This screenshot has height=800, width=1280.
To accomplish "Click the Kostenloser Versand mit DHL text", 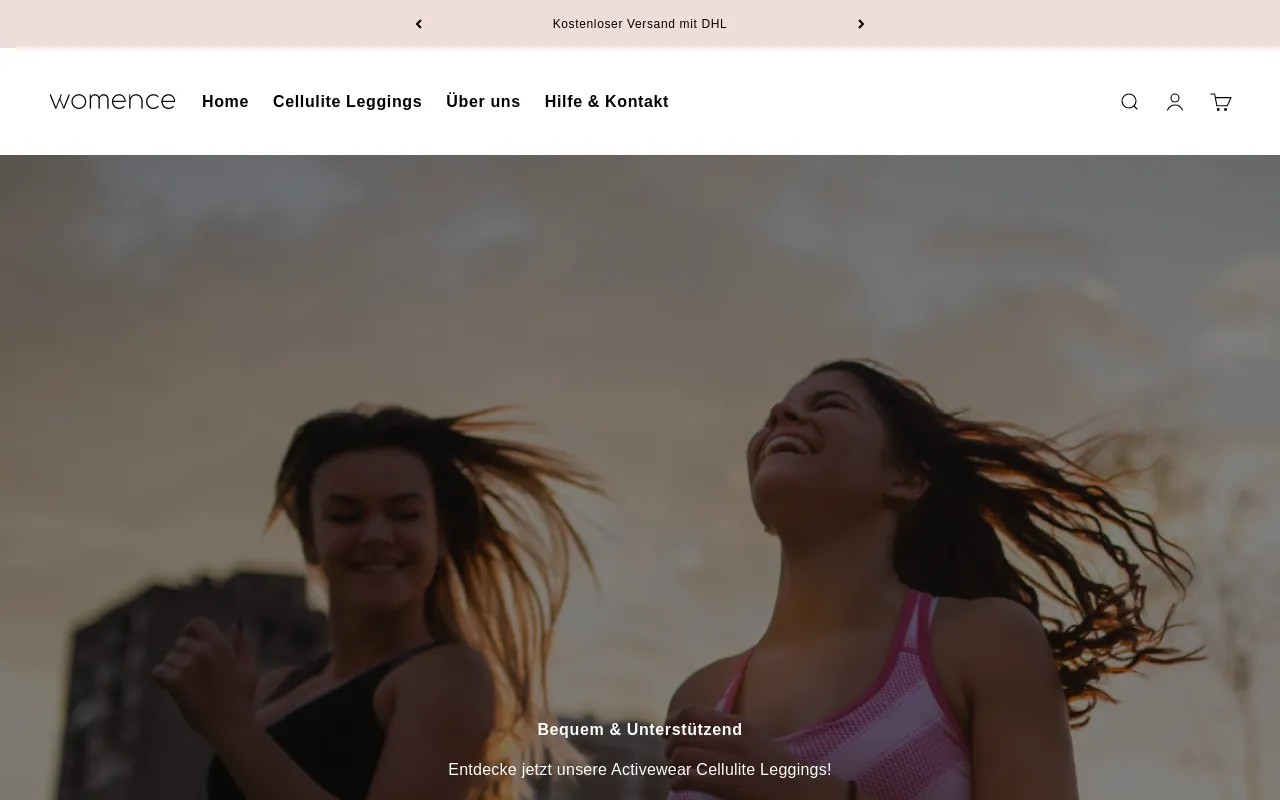I will click(640, 24).
